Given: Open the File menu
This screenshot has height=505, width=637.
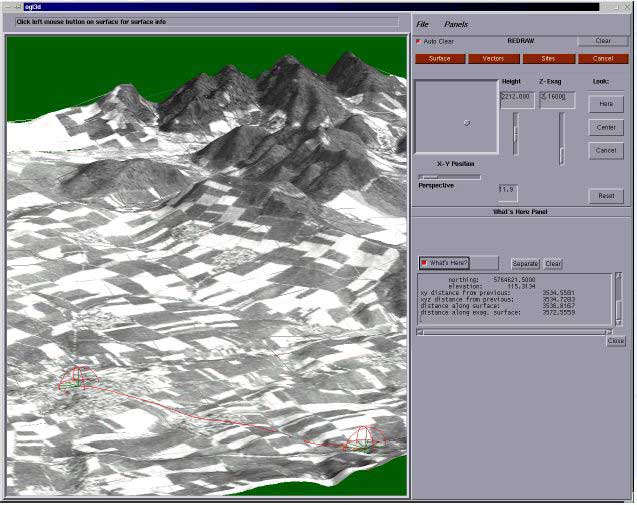Looking at the screenshot, I should [x=422, y=24].
